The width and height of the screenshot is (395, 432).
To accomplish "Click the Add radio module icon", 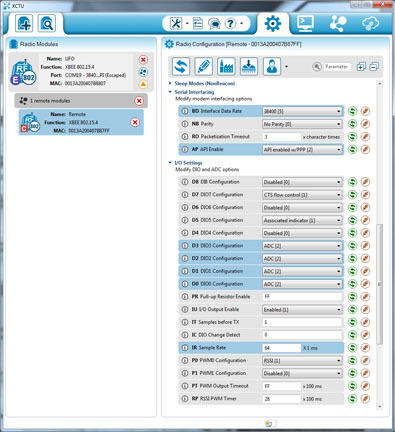I will [24, 23].
